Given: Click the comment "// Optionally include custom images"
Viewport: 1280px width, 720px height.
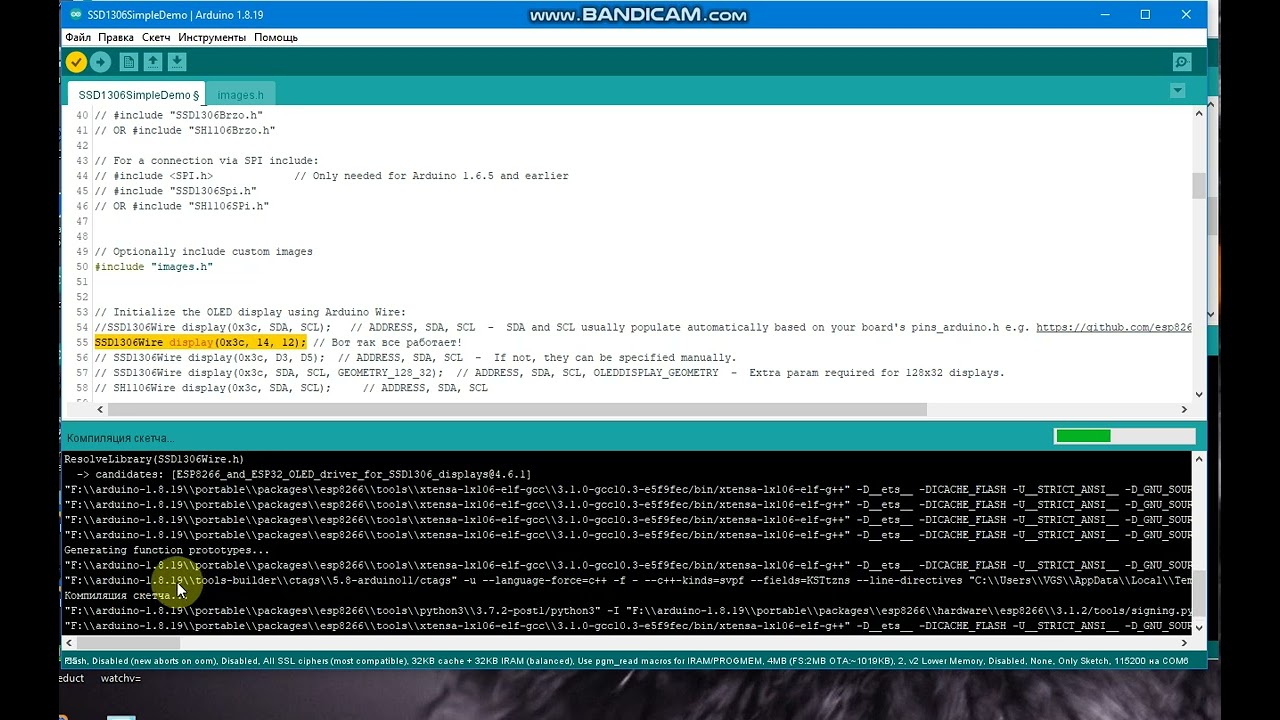Looking at the screenshot, I should pyautogui.click(x=203, y=252).
